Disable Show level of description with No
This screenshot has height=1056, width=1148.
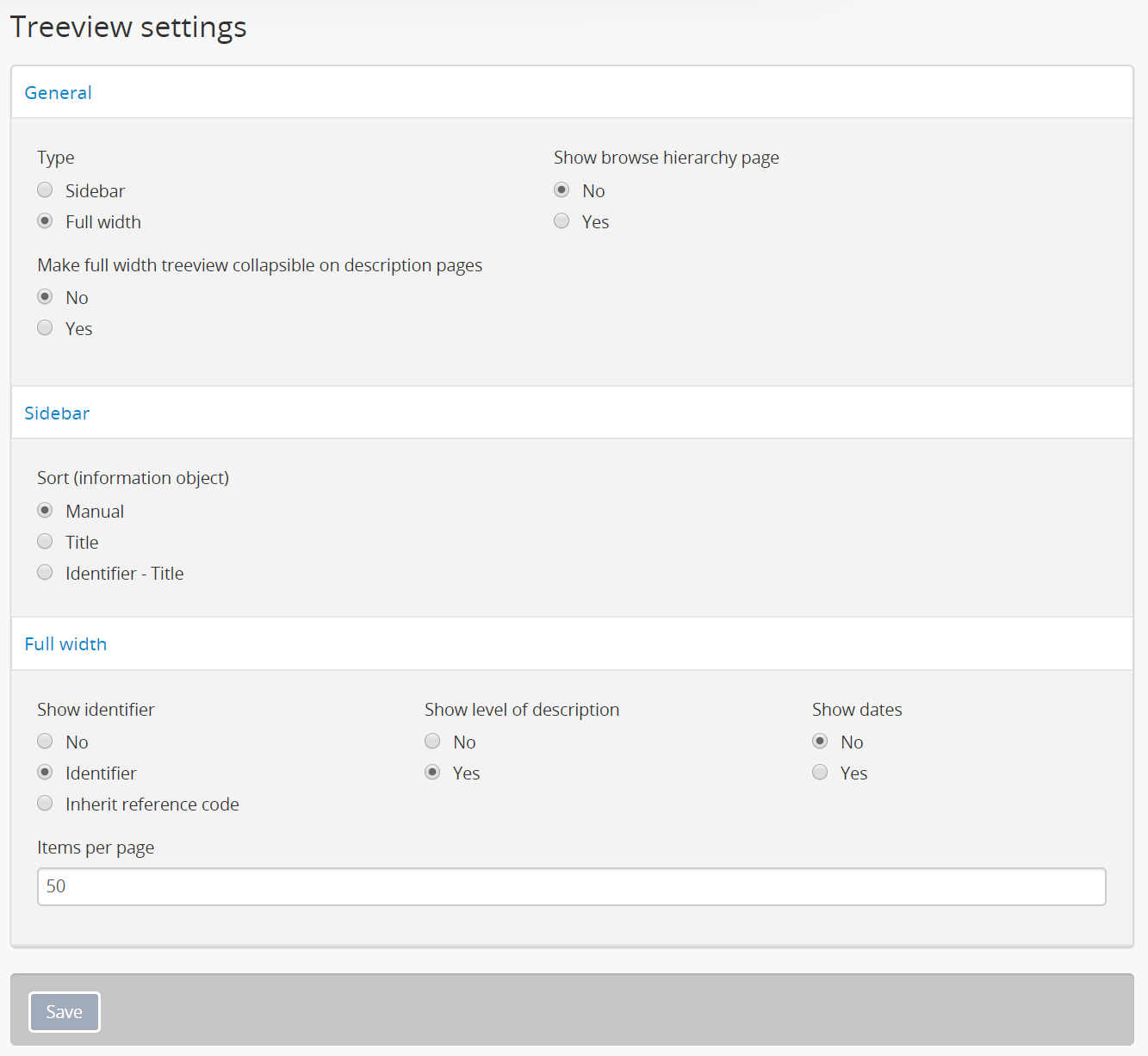click(x=432, y=742)
